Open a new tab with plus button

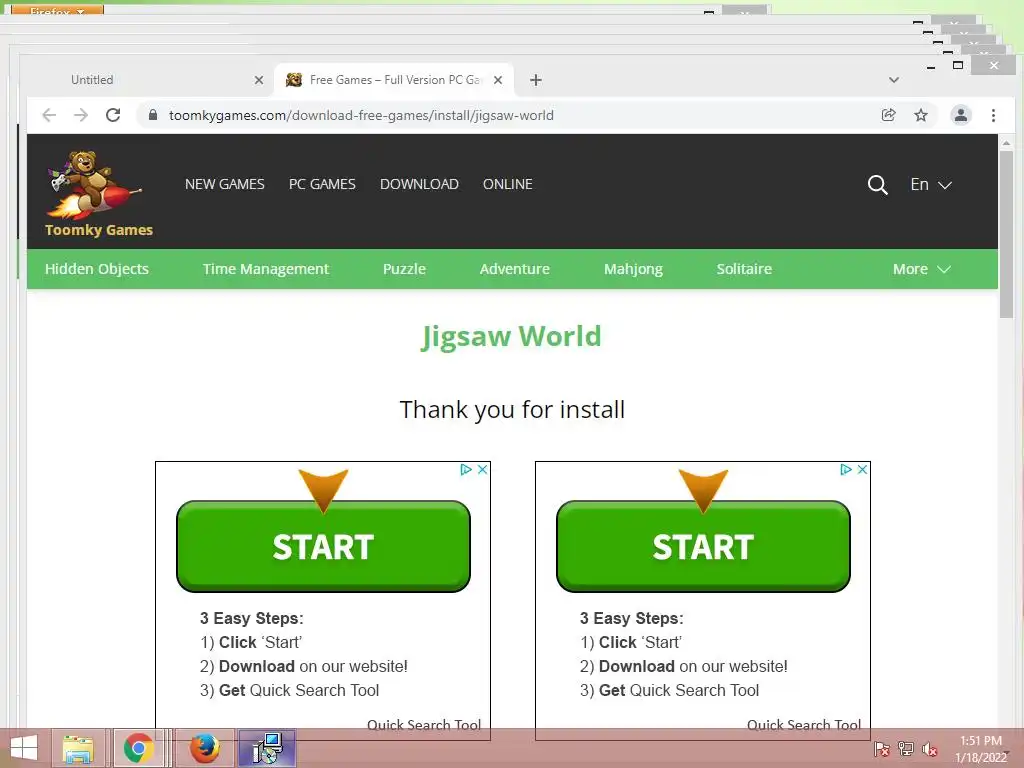(x=536, y=80)
